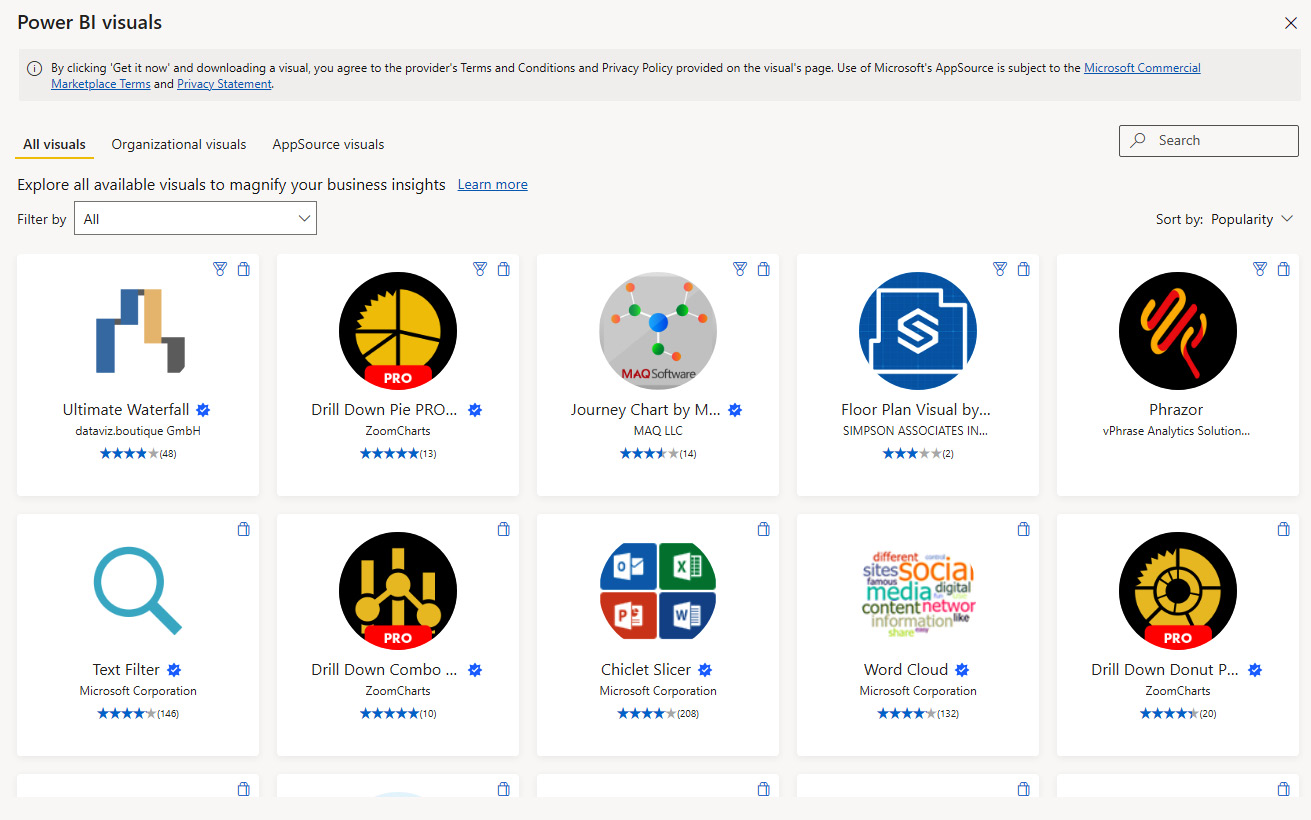Close the Power BI visuals dialog
The image size is (1311, 820).
[1291, 23]
